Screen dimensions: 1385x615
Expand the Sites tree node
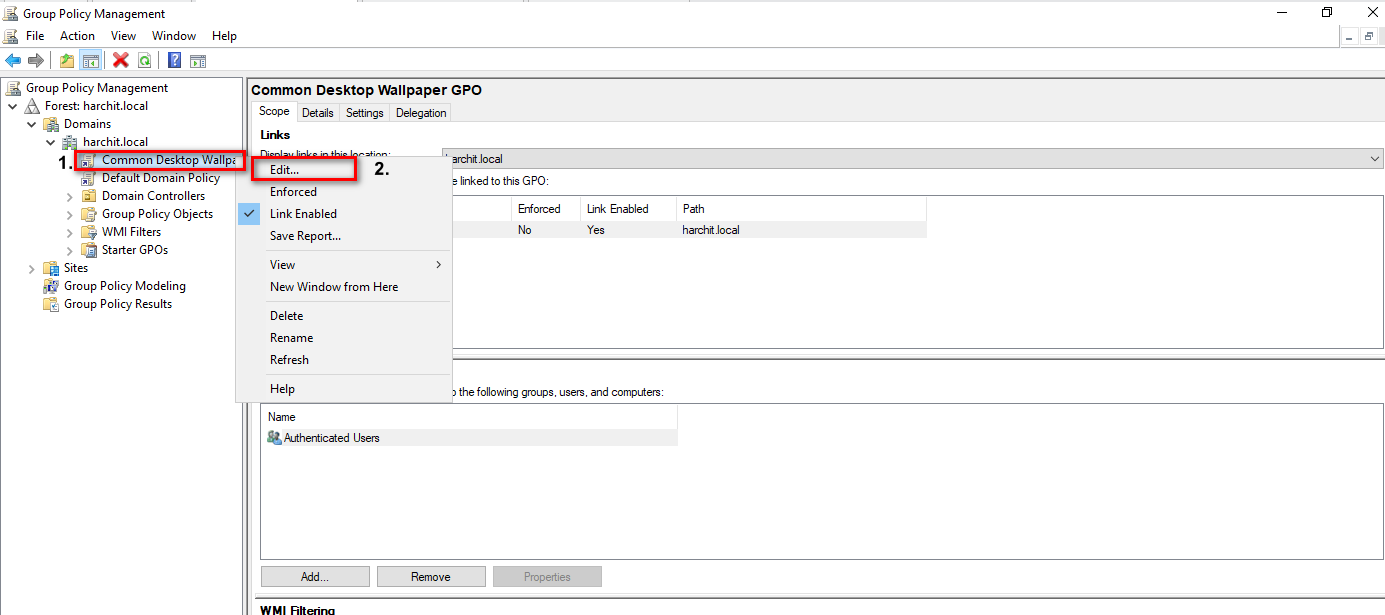[32, 268]
